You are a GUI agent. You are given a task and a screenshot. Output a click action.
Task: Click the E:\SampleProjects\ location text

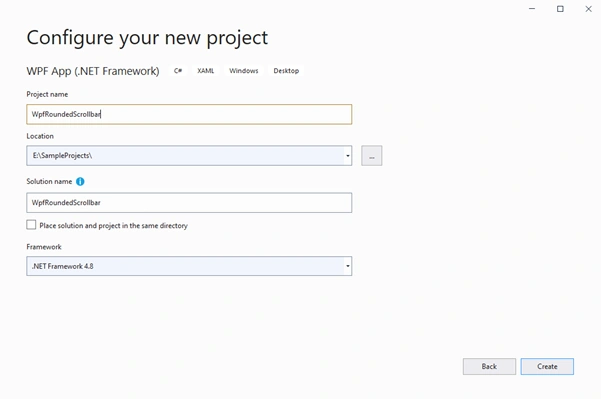click(x=62, y=156)
